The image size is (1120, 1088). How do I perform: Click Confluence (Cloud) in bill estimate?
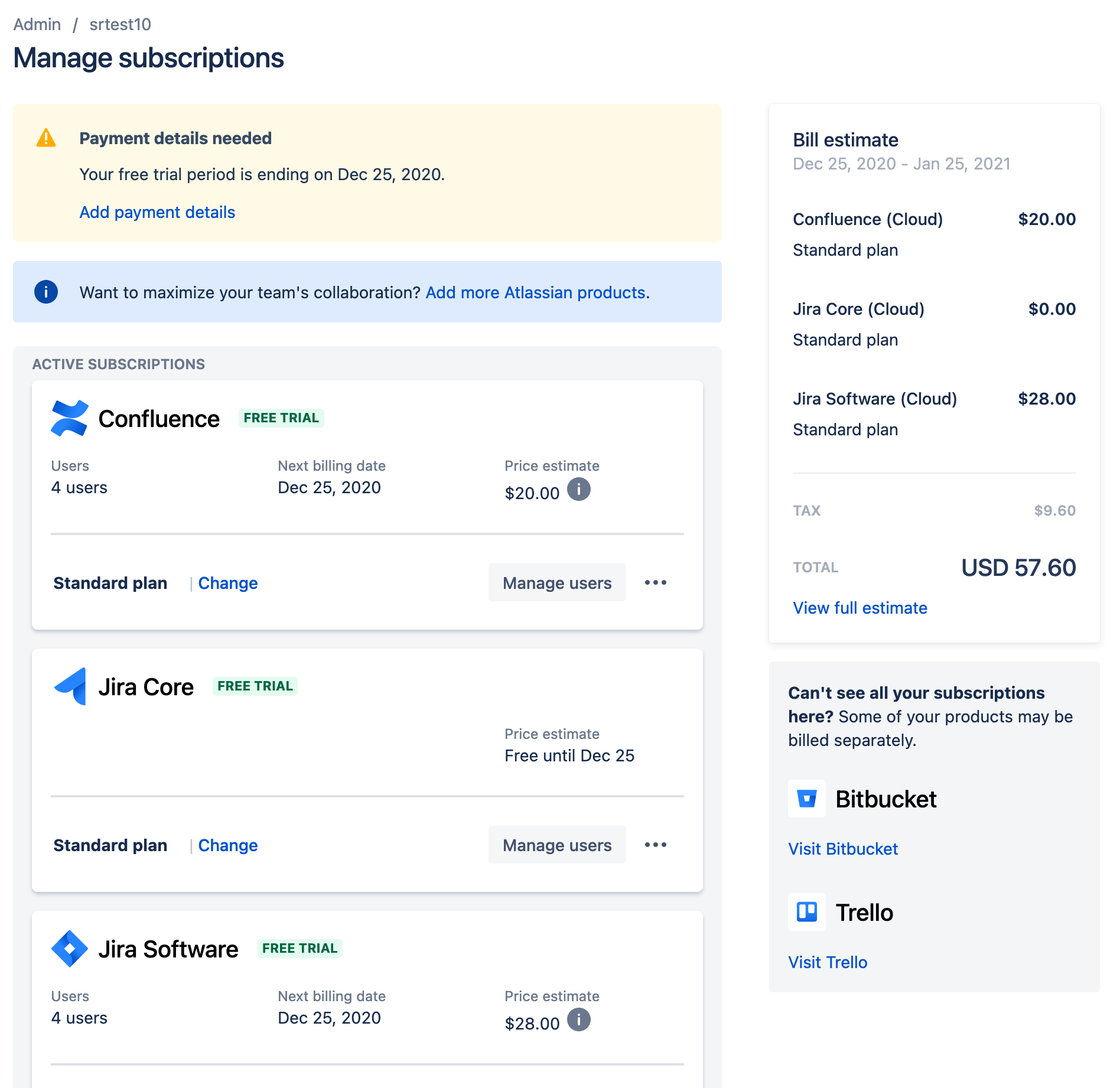[868, 219]
